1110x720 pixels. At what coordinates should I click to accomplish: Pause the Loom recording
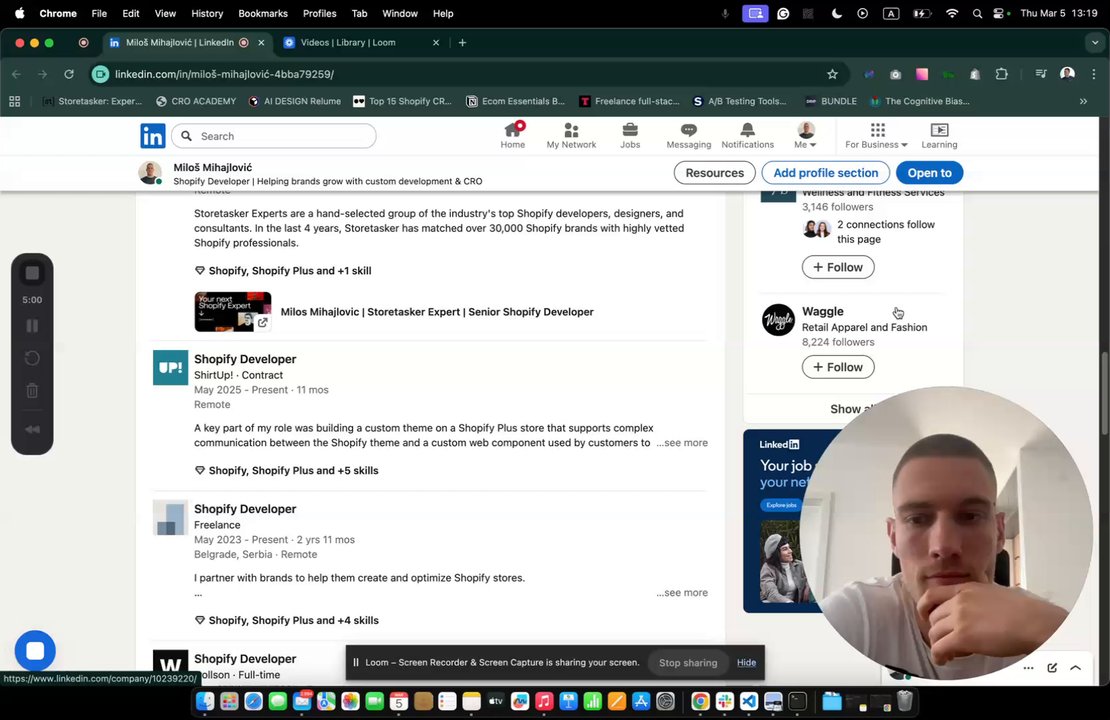pos(32,326)
